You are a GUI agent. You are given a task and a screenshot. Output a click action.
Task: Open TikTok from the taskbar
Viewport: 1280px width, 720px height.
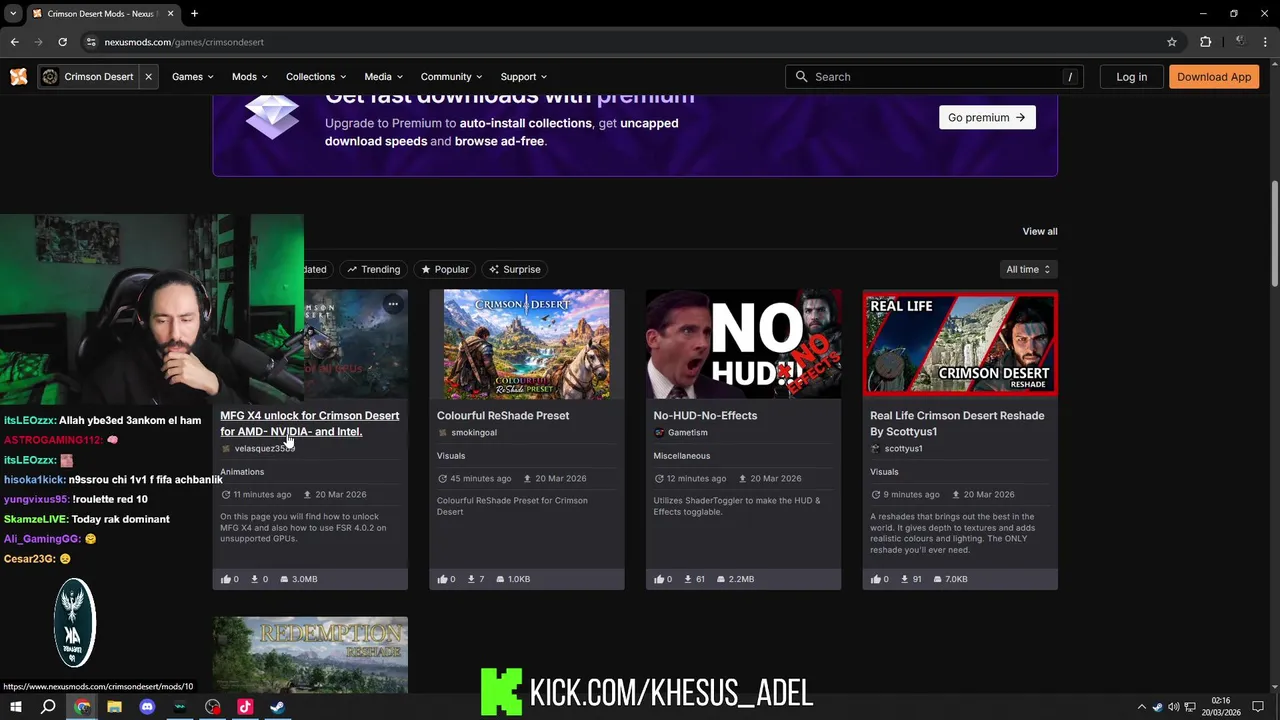coord(245,707)
